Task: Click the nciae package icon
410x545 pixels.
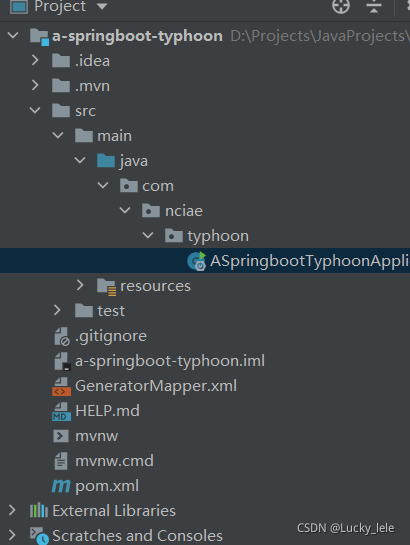Action: click(151, 211)
